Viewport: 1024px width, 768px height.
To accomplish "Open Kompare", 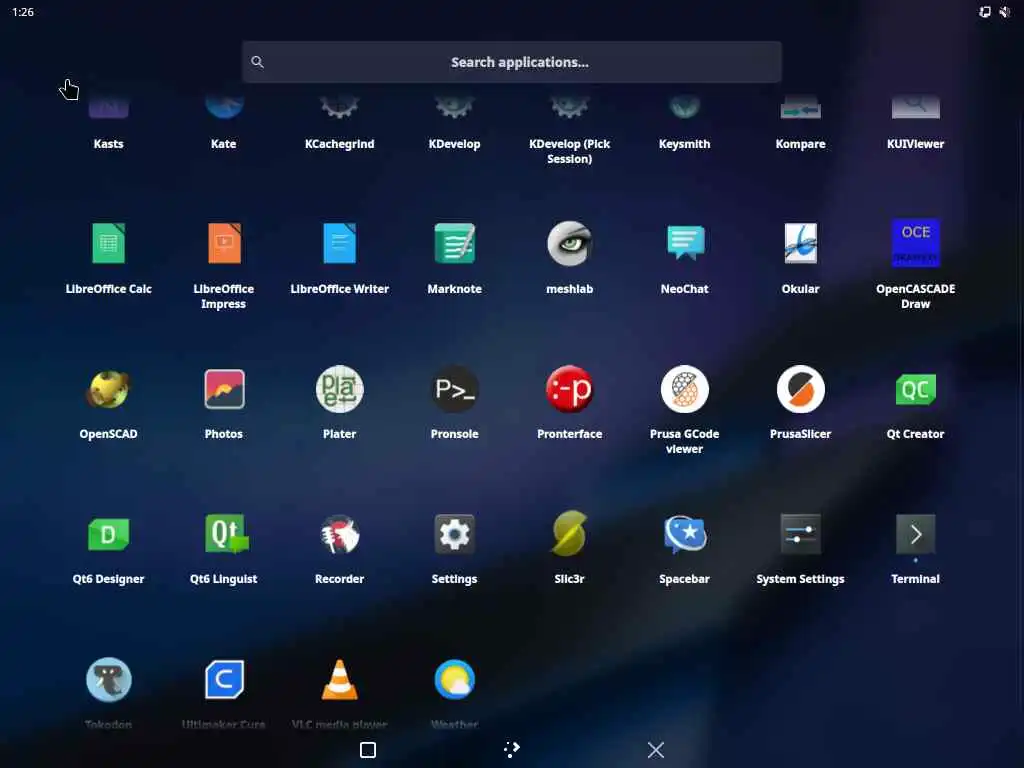I will point(800,124).
